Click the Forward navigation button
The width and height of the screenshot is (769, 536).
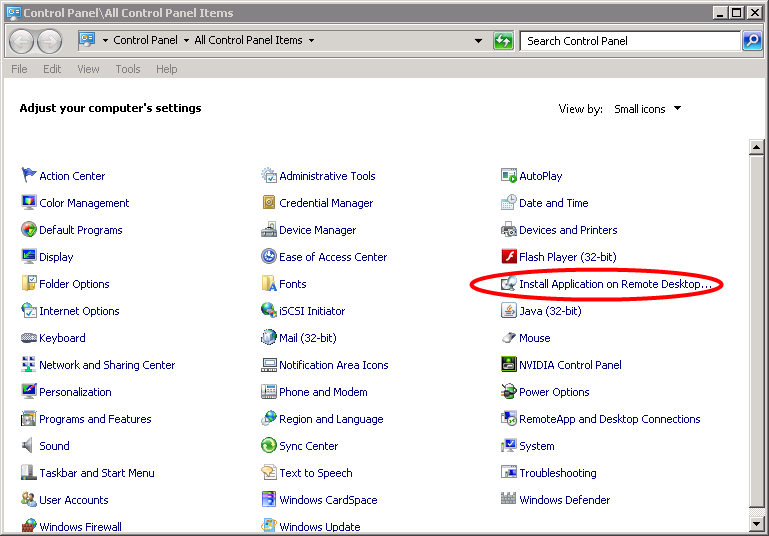[50, 41]
